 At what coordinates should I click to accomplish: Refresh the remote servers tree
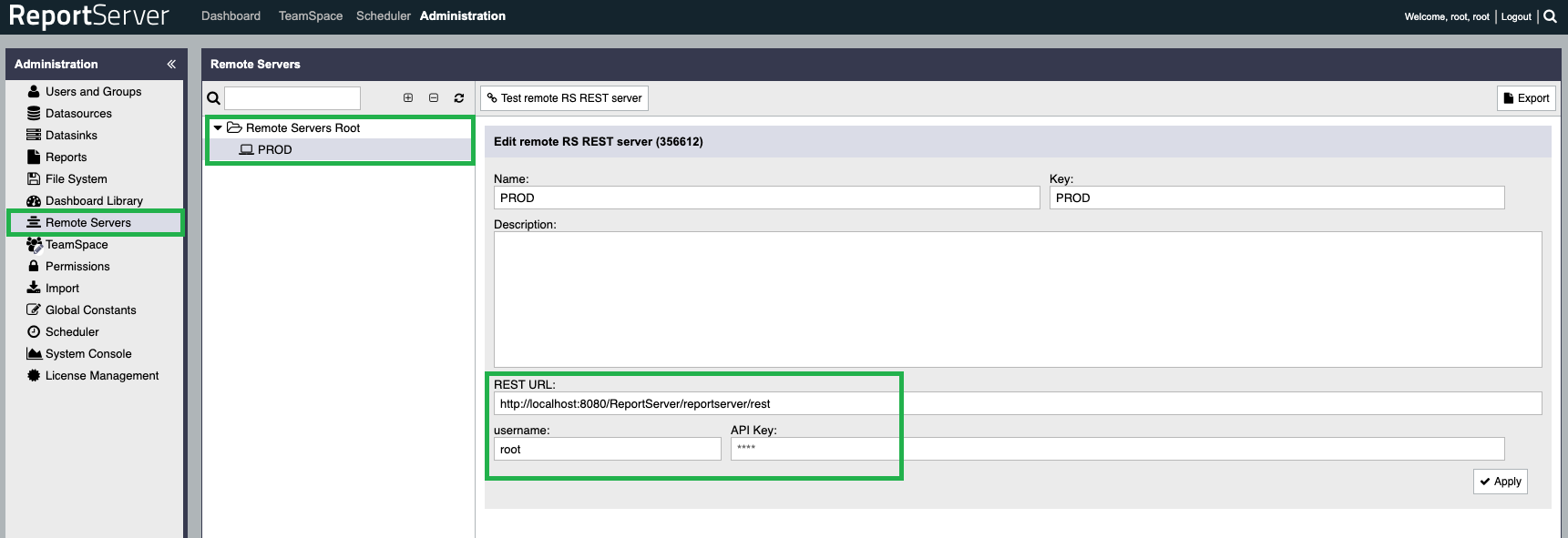pyautogui.click(x=459, y=97)
